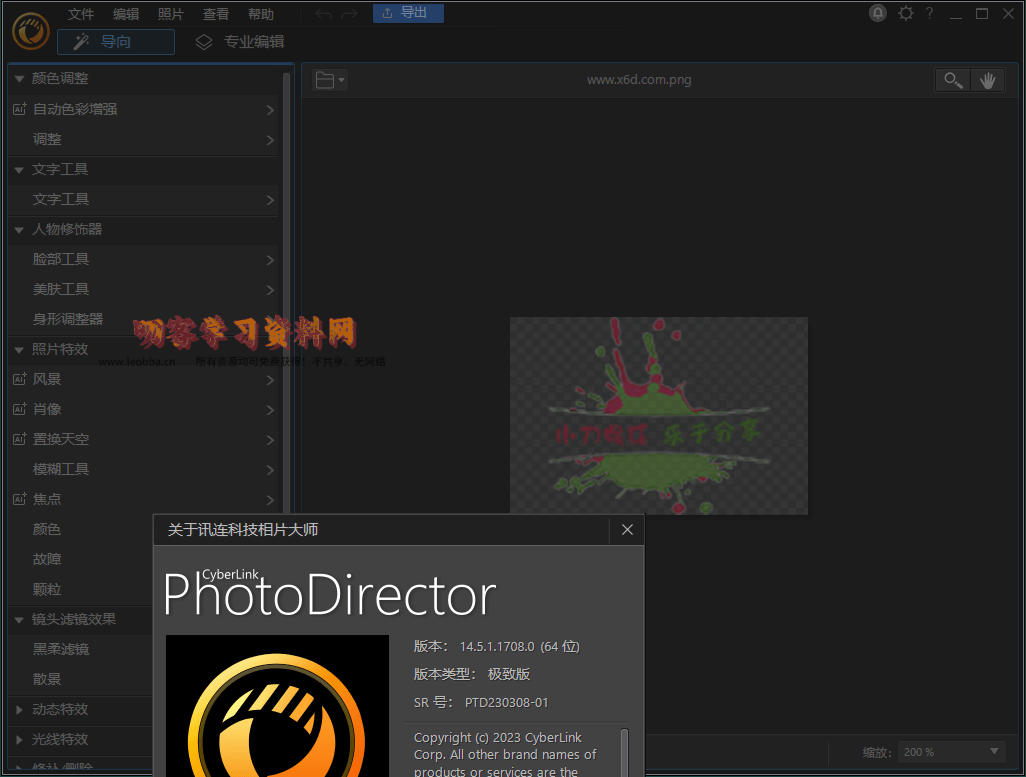Open the 缩放 200% dropdown
Image resolution: width=1026 pixels, height=777 pixels.
click(951, 751)
